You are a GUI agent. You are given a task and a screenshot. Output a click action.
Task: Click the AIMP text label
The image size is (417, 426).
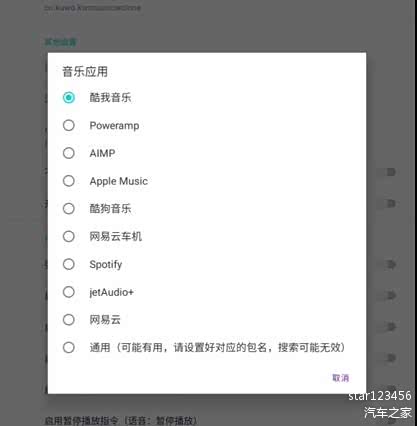click(x=102, y=153)
